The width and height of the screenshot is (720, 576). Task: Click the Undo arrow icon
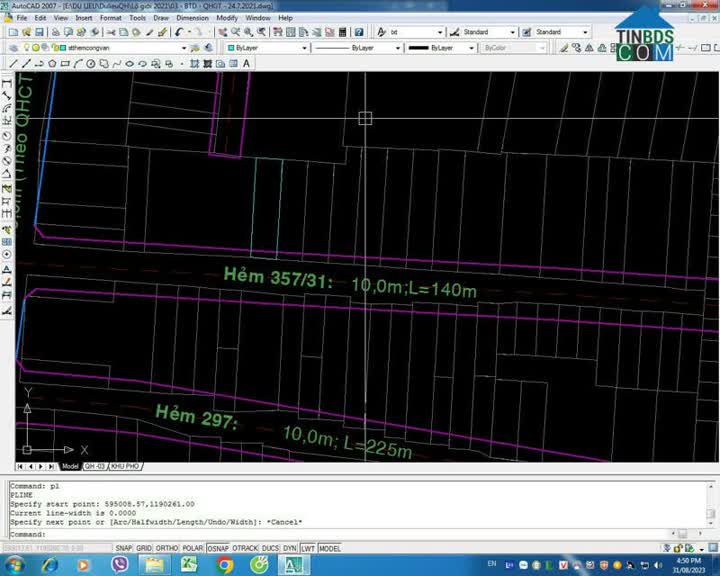180,32
